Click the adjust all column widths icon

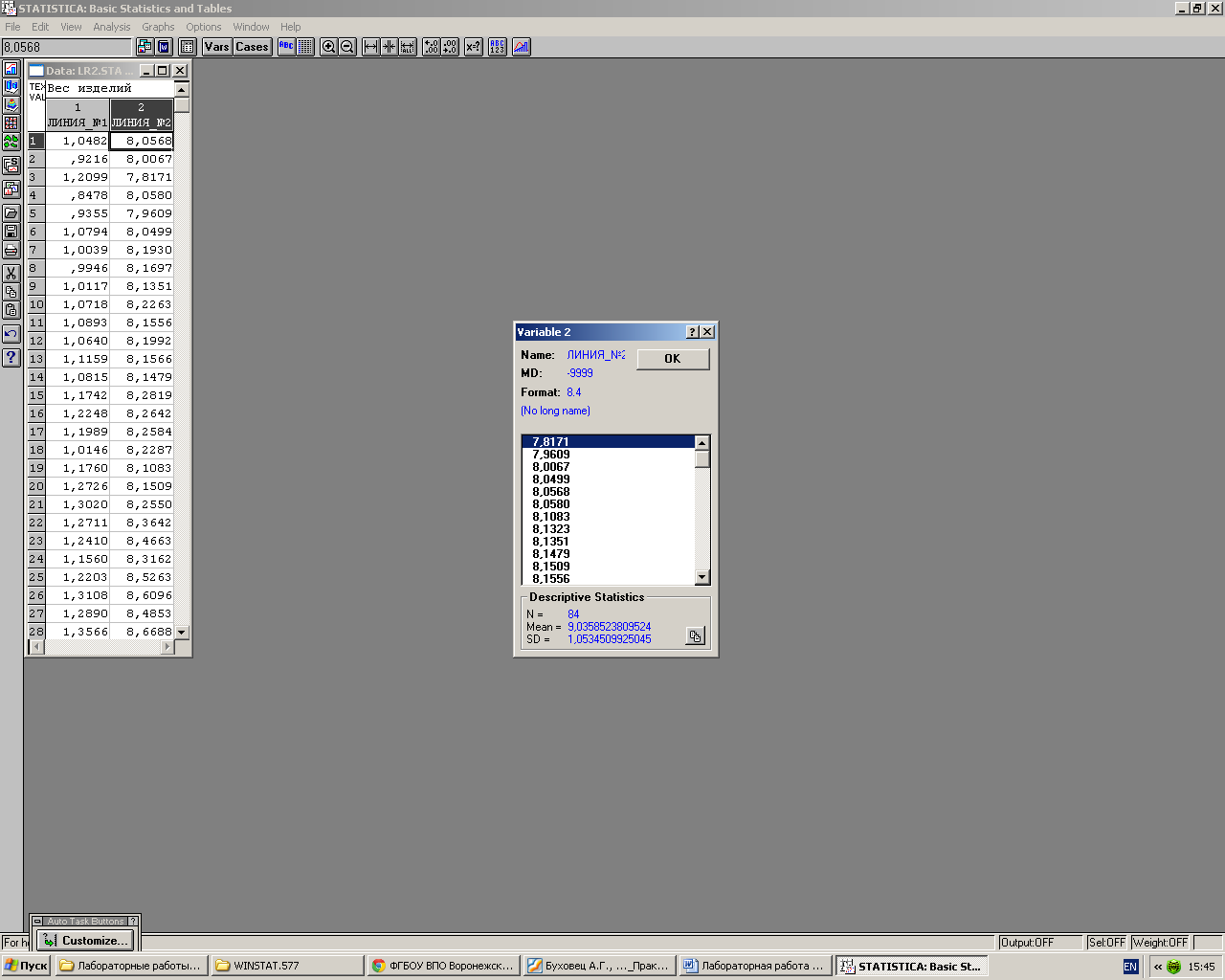[408, 47]
